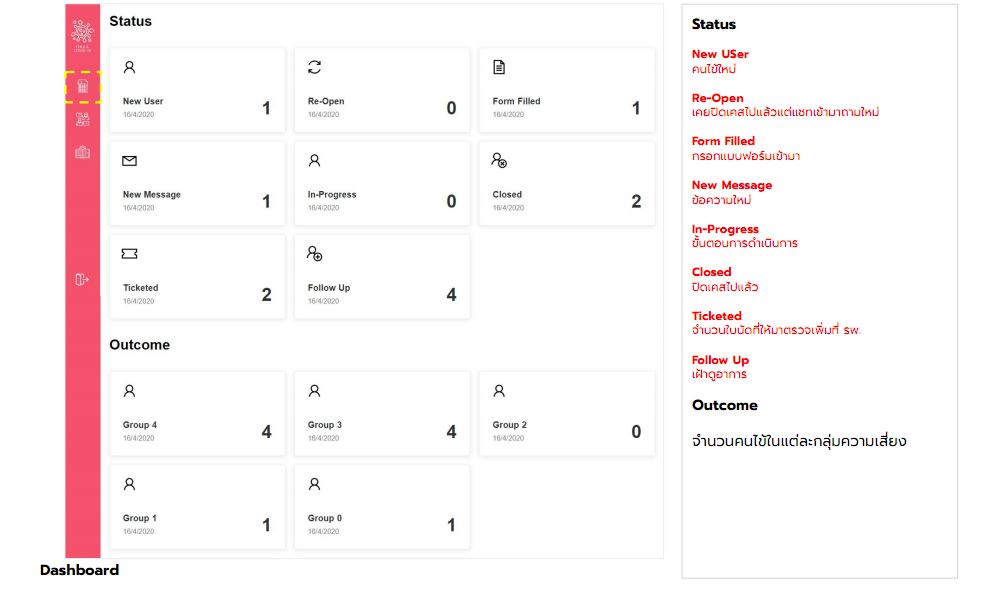Screen dimensions: 988x591
Task: Click the Group 0 outcome card
Action: [x=382, y=507]
